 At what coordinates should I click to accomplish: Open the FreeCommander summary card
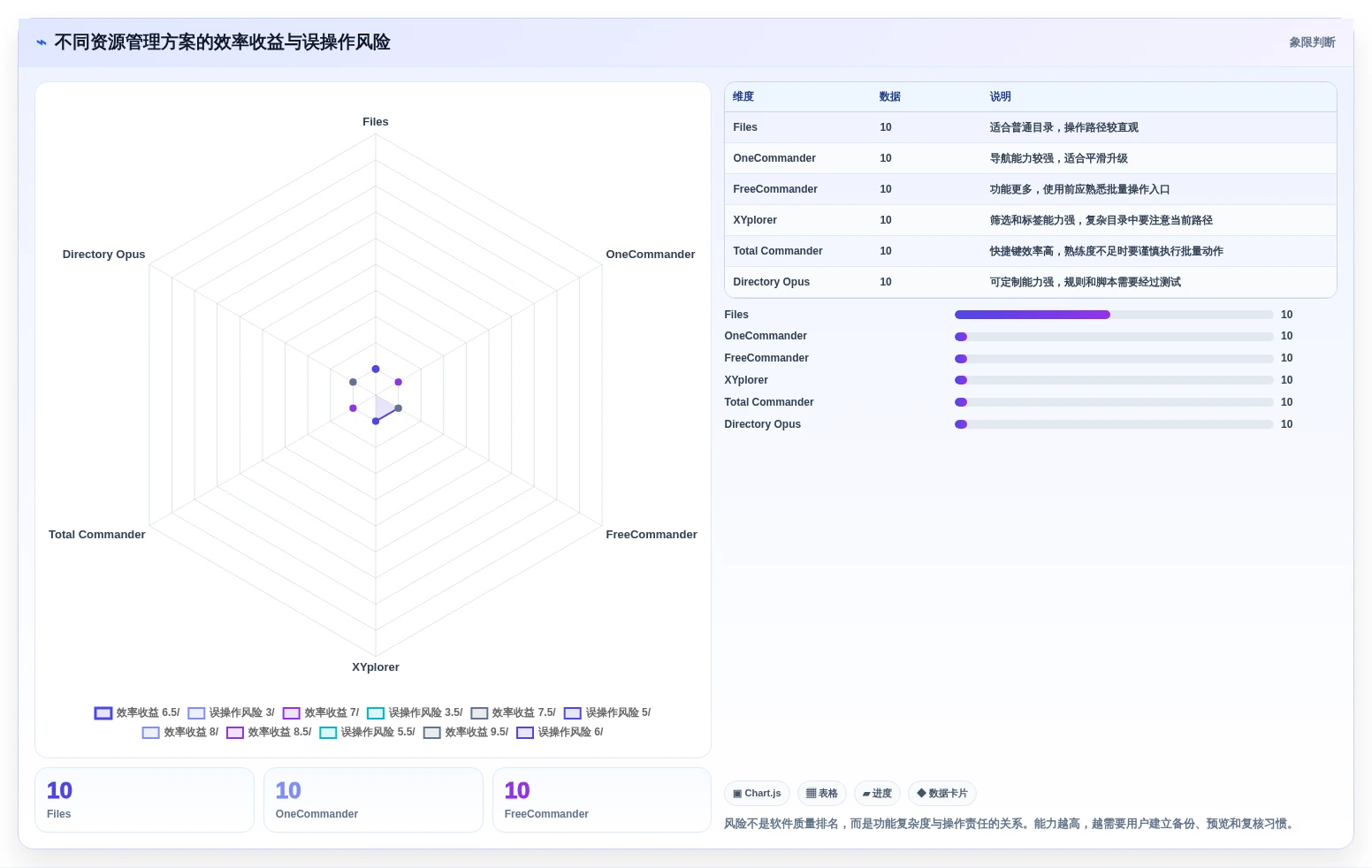coord(602,800)
